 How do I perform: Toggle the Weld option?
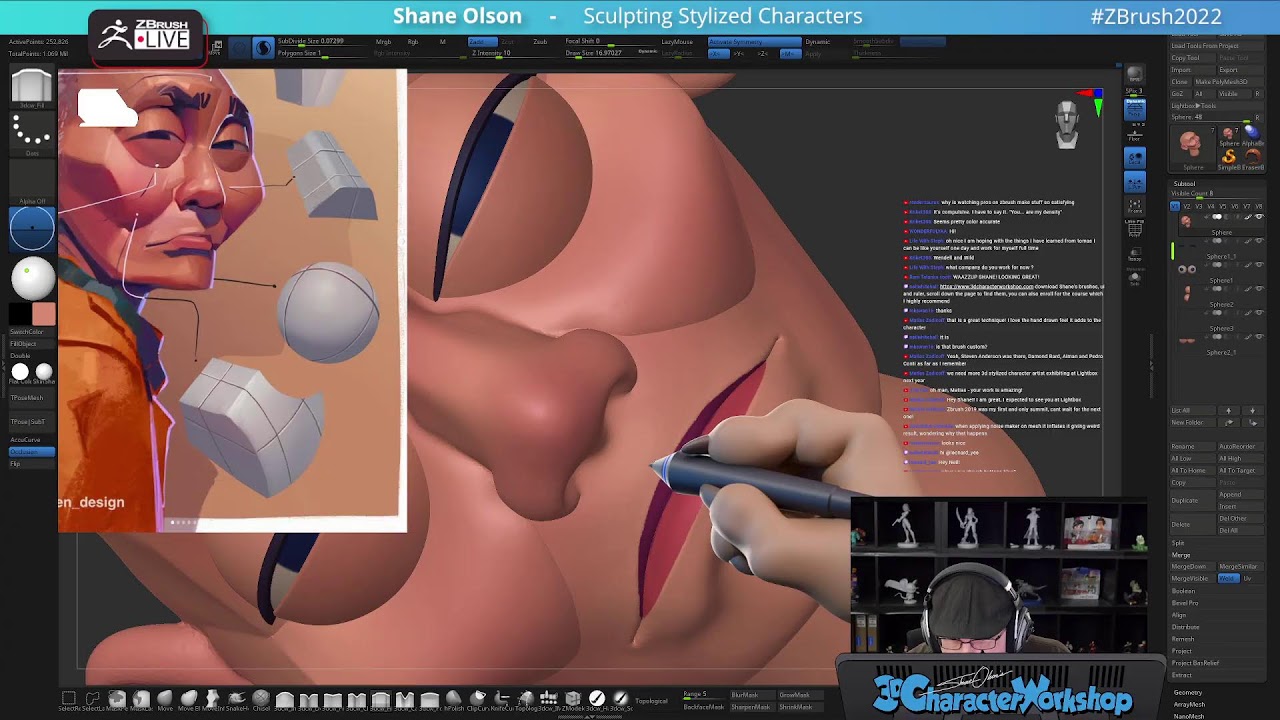[1229, 579]
